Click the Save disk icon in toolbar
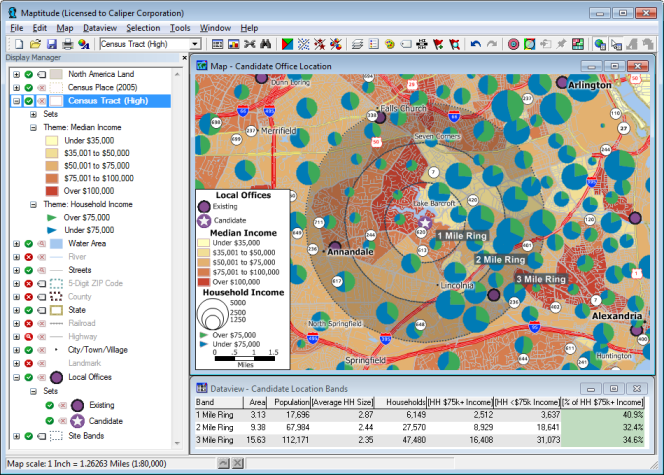The height and width of the screenshot is (475, 664). click(51, 45)
